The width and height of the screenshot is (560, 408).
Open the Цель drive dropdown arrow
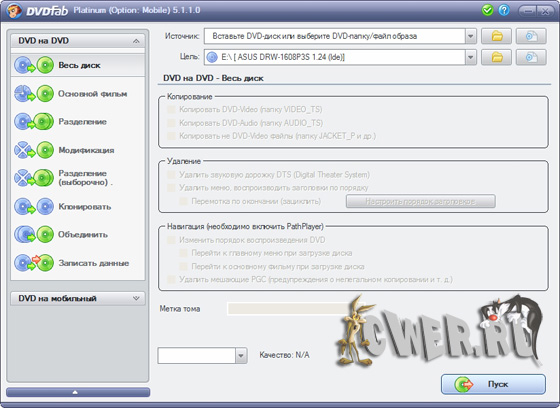[471, 57]
